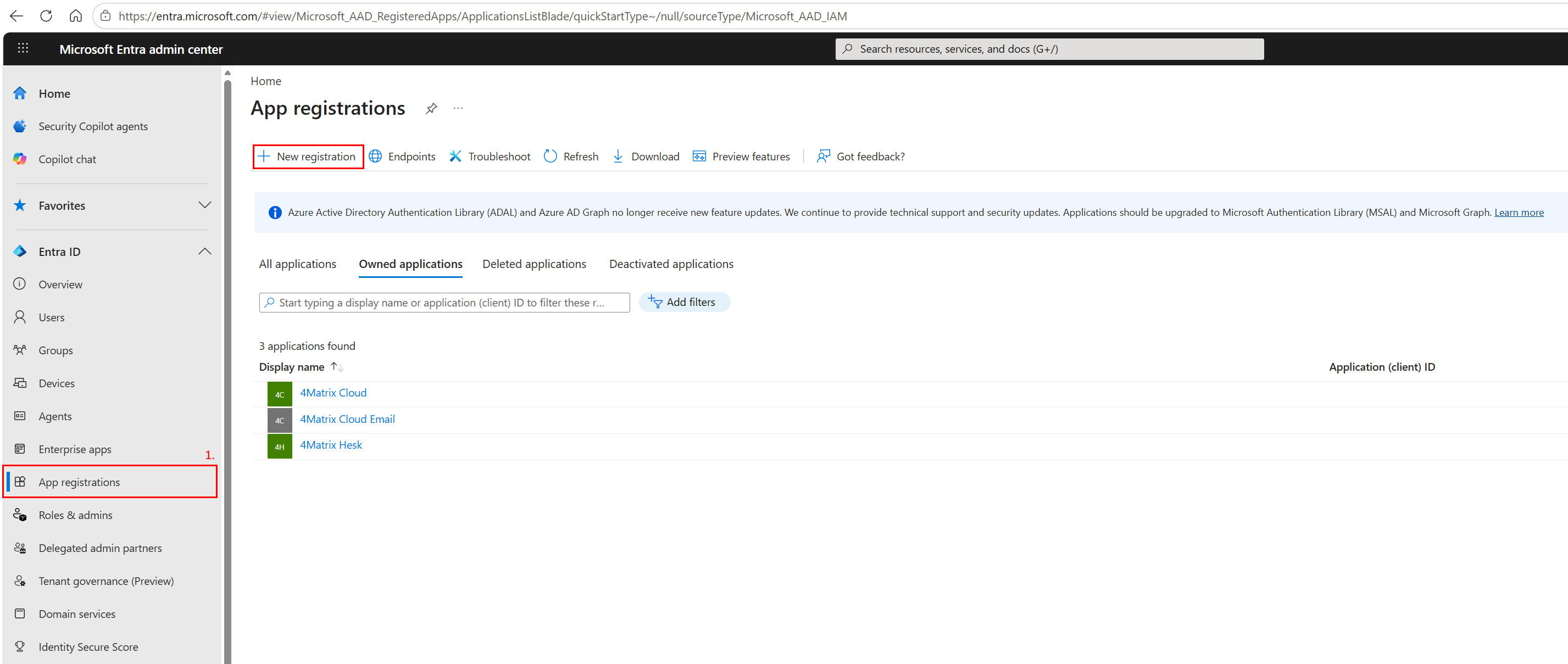
Task: Click the Roles & admins icon
Action: [x=20, y=515]
